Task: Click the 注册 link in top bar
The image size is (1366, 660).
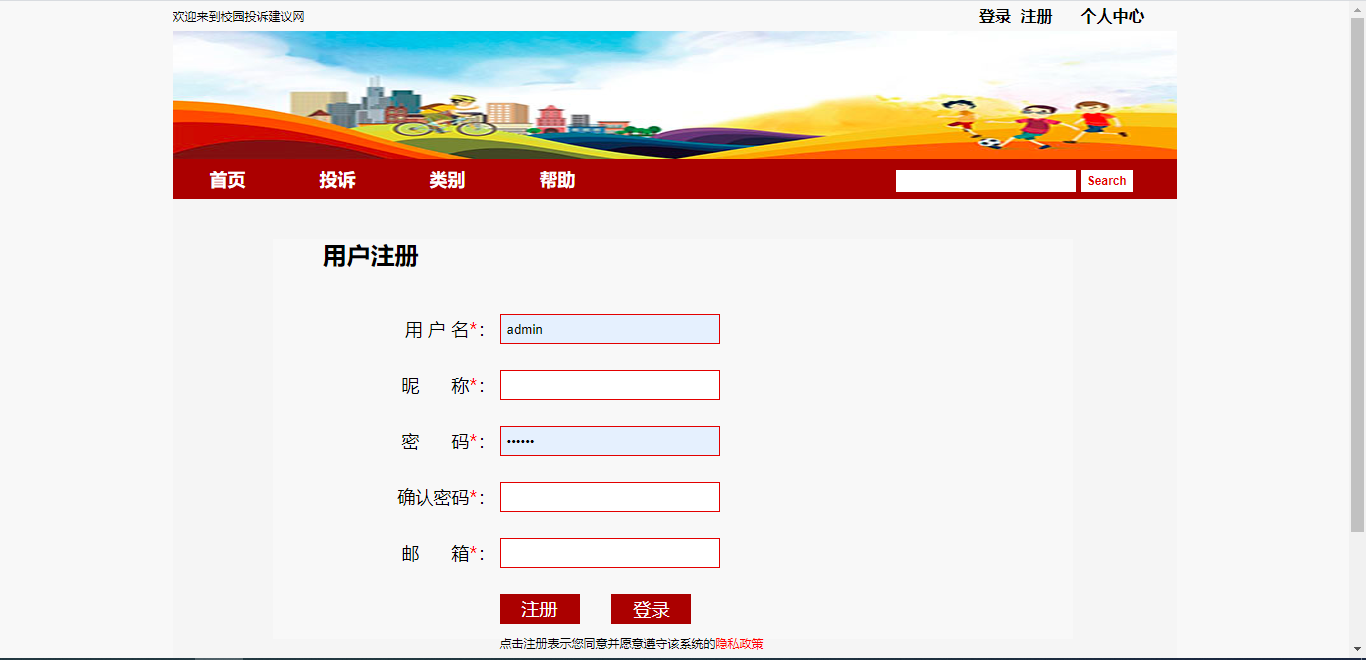Action: tap(1036, 16)
